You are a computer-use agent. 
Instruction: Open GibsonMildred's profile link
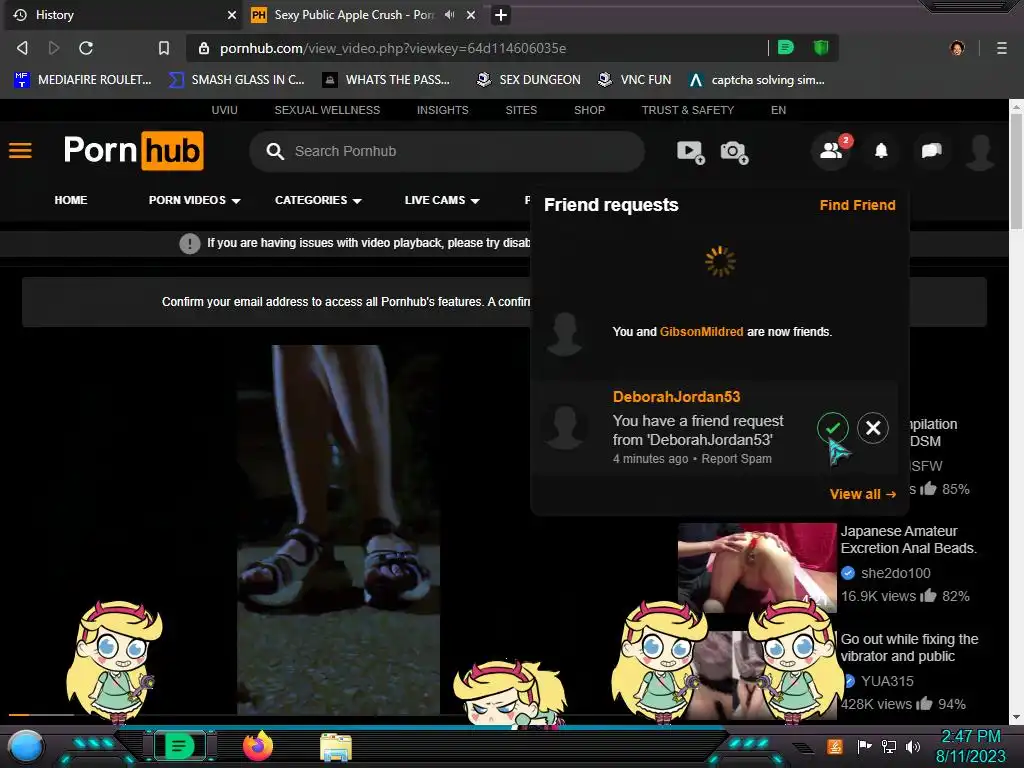click(701, 332)
